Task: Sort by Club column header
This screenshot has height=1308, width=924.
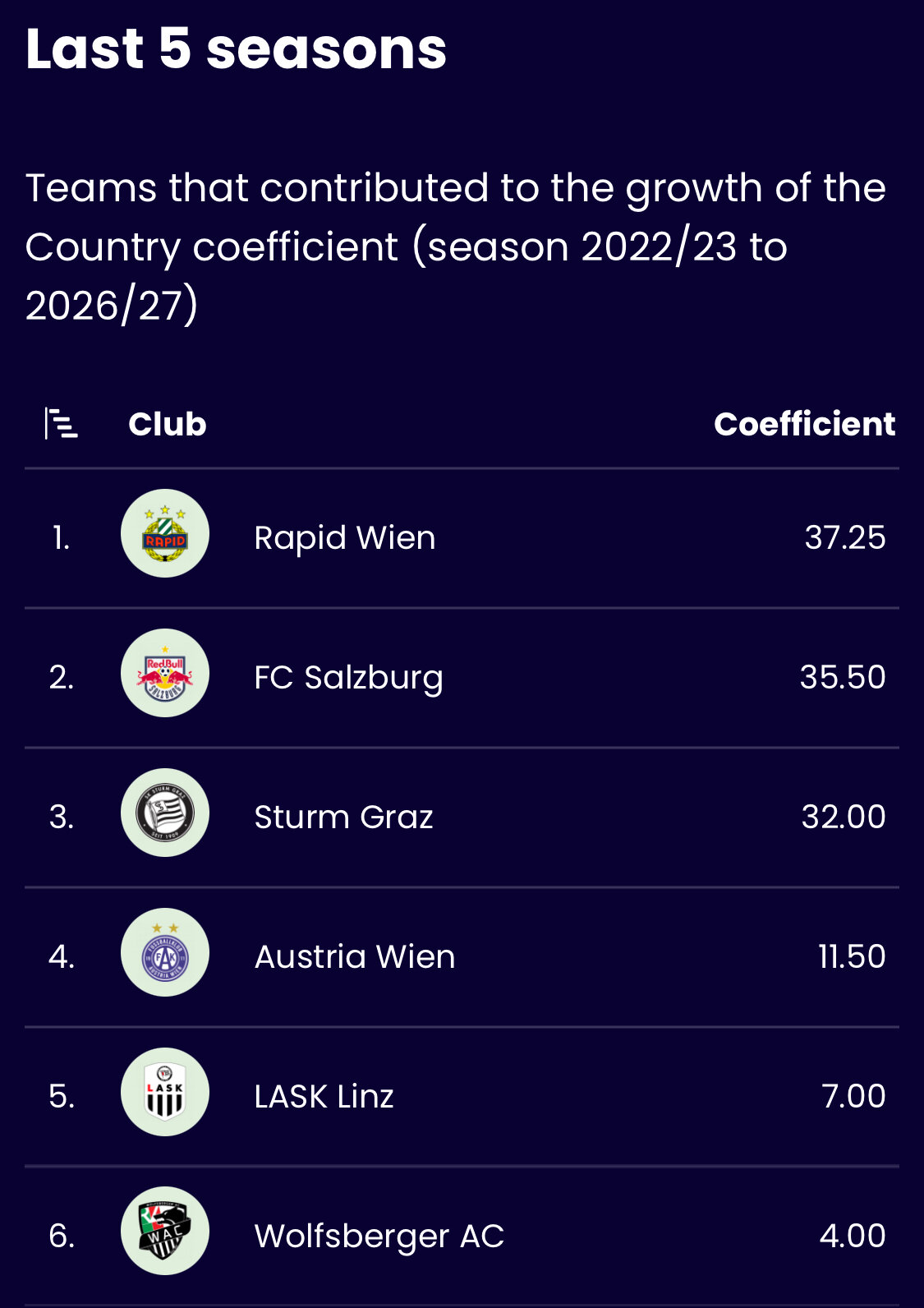Action: [x=168, y=424]
